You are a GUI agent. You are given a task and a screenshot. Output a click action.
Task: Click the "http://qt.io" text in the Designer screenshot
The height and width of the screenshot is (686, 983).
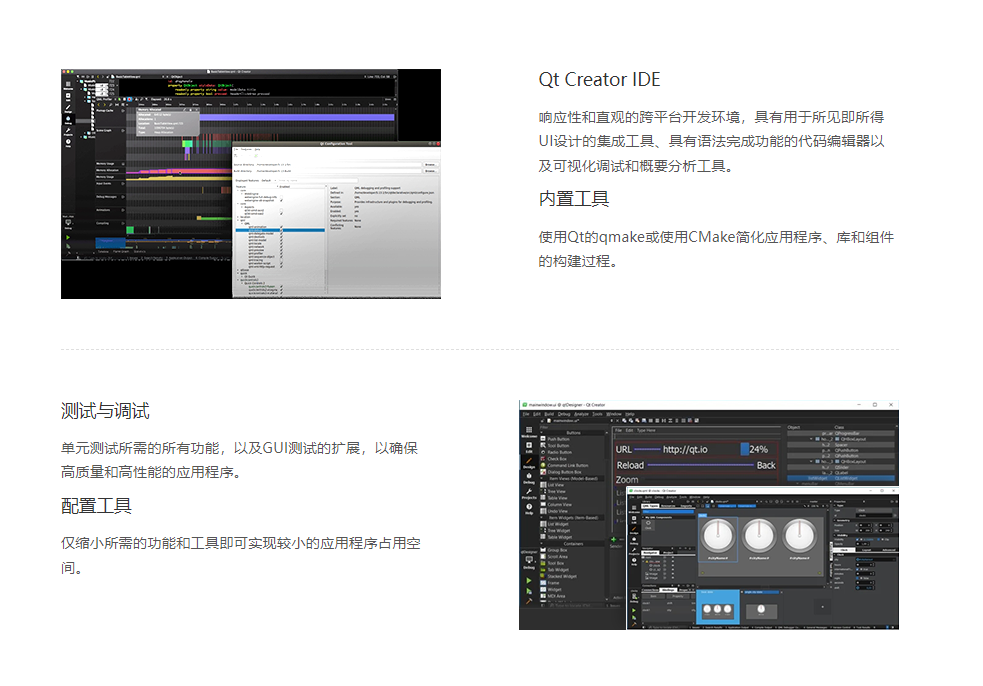pos(685,450)
